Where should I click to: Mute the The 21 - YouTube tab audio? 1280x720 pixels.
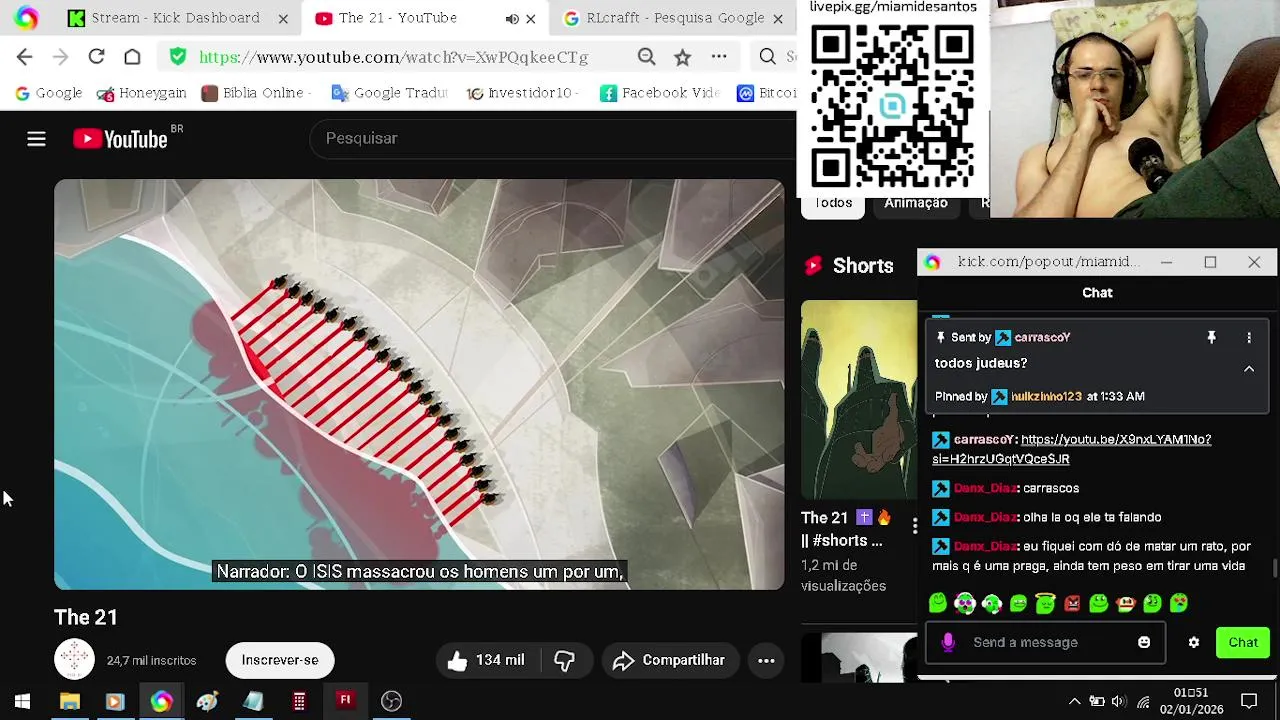tap(511, 18)
